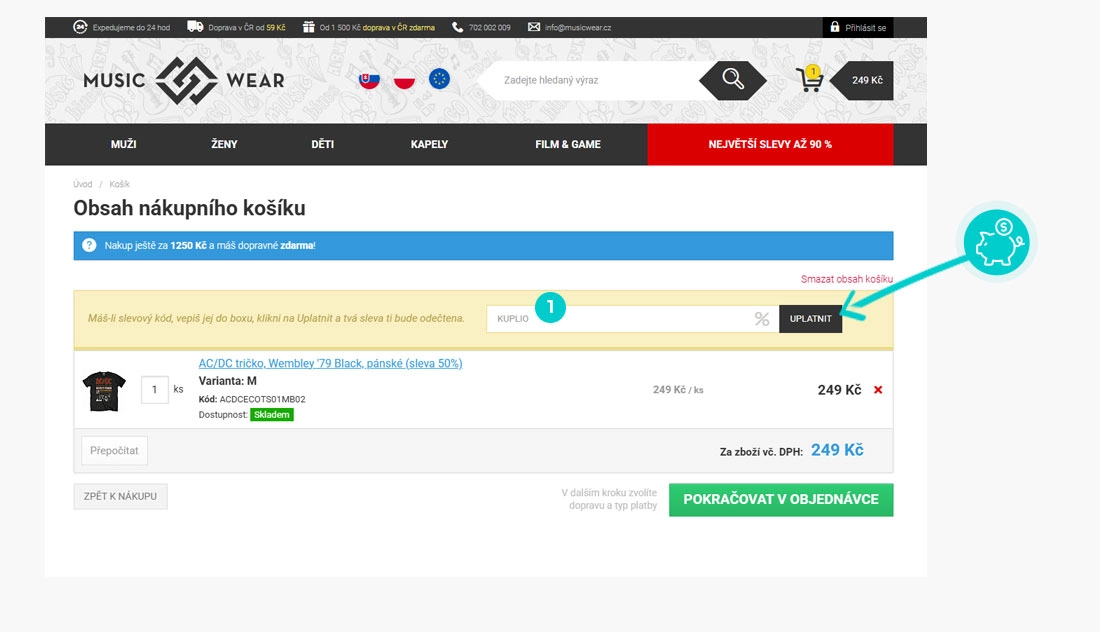Click the 249 Kč / ks unit price

coord(678,390)
